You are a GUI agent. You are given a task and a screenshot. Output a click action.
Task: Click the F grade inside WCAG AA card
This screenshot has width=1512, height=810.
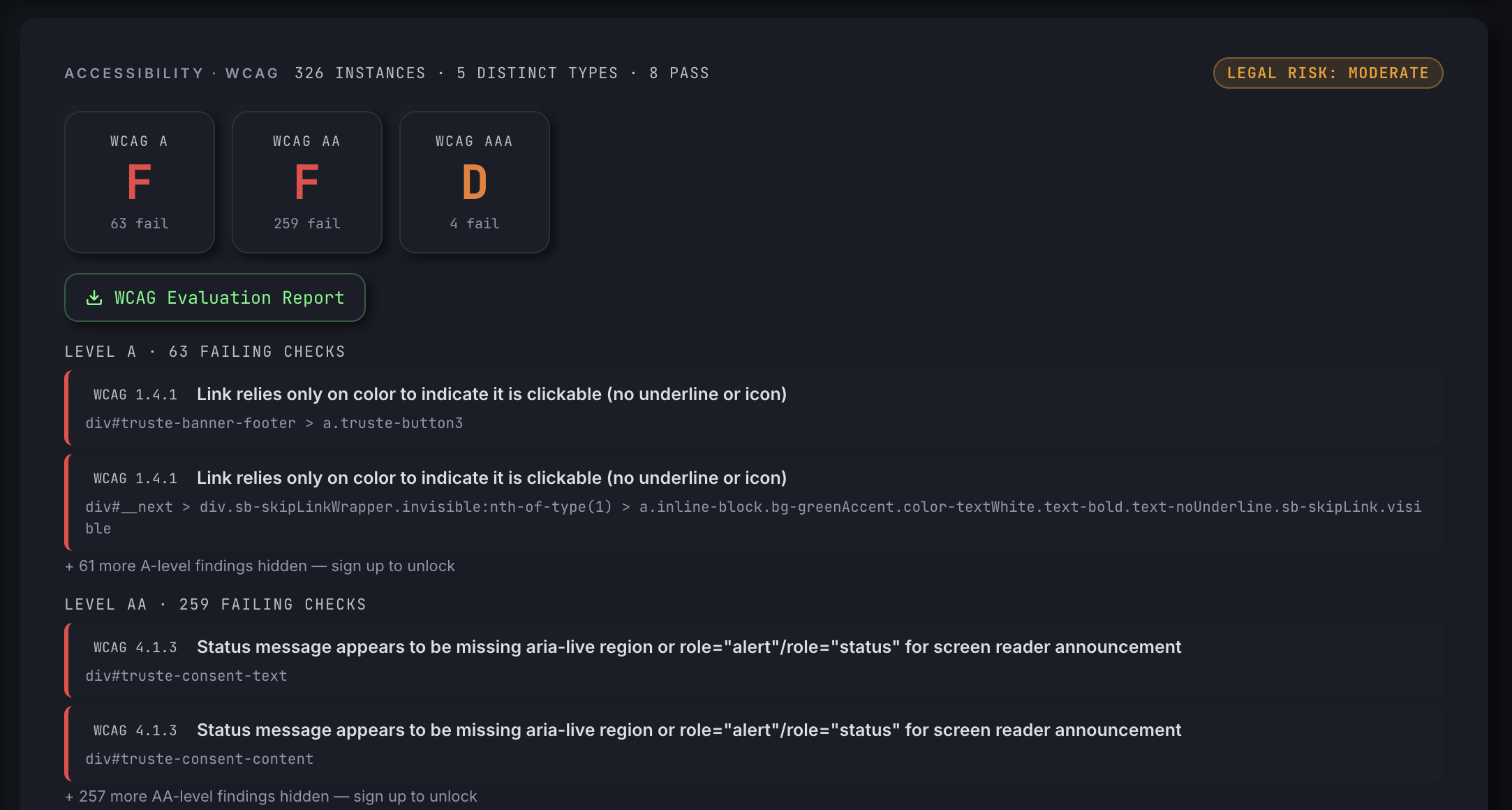pos(307,182)
